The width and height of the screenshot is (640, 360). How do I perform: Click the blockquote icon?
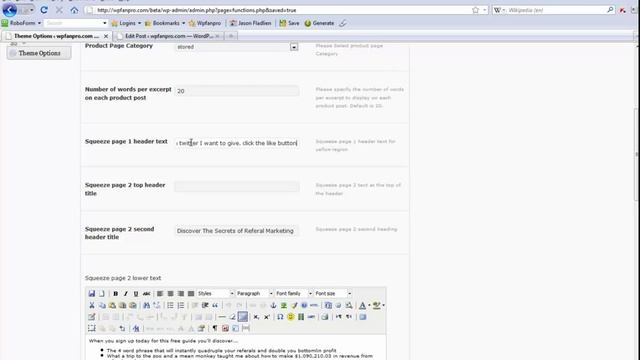[215, 305]
